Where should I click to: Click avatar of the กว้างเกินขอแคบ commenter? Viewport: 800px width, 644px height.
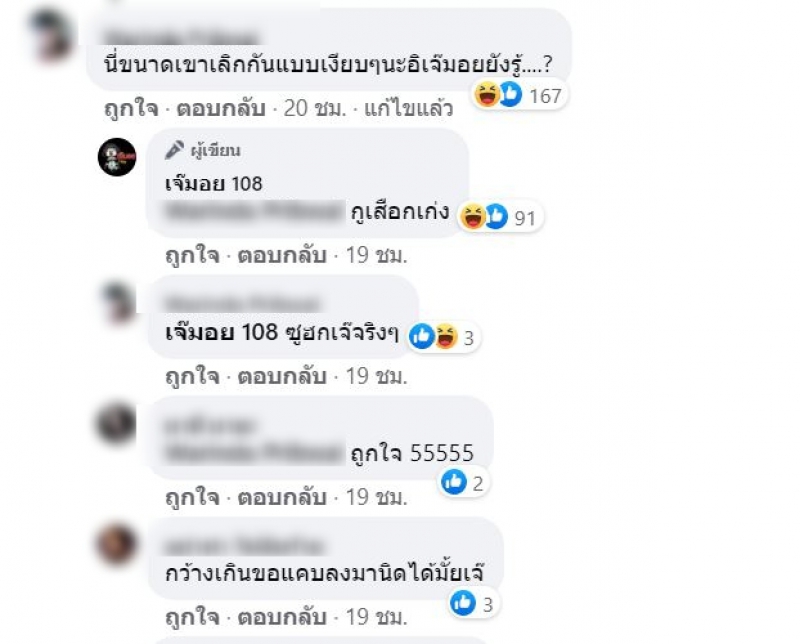coord(117,544)
